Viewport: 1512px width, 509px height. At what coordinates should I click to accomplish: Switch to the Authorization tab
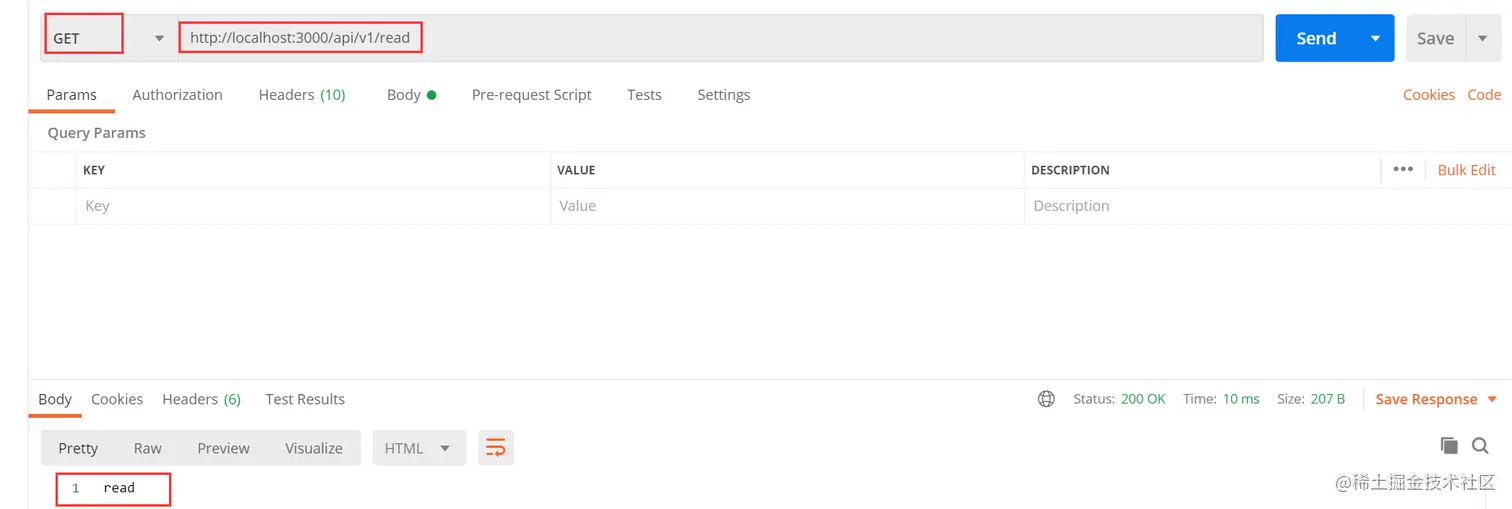coord(177,95)
